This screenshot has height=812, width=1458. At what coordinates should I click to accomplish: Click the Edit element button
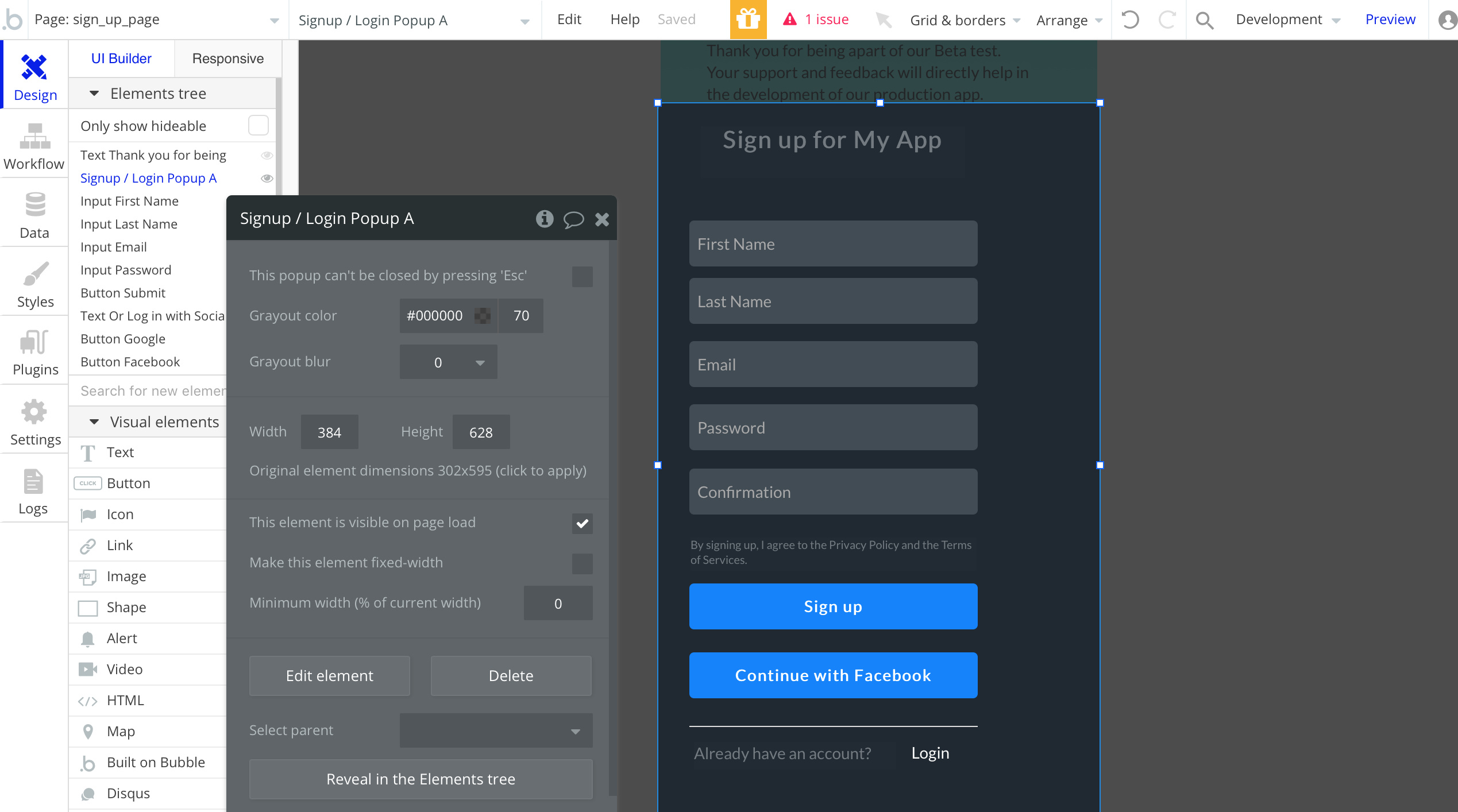point(329,676)
